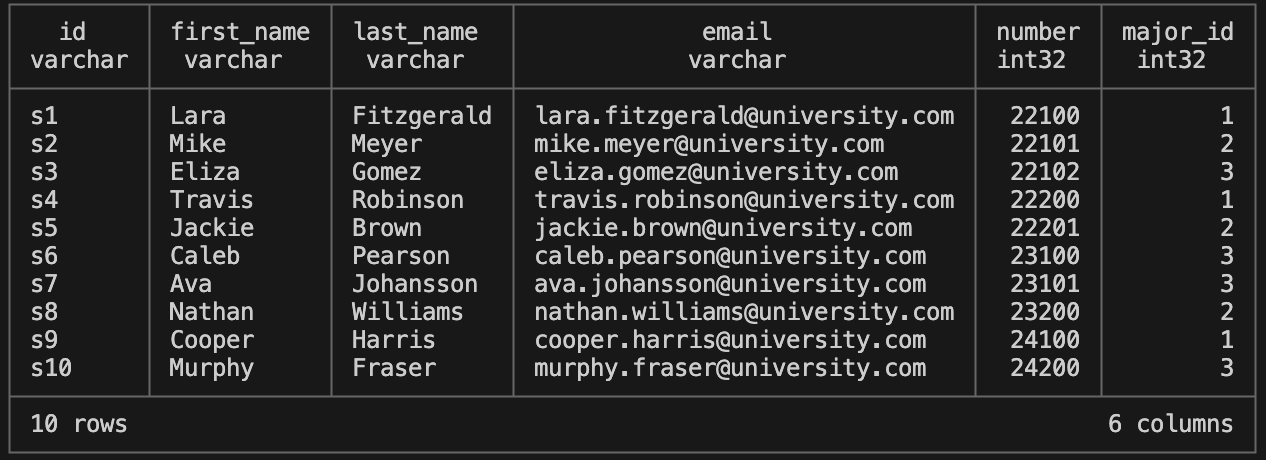Image resolution: width=1266 pixels, height=460 pixels.
Task: Click the travis.robinson@university.com email address
Action: click(x=744, y=200)
